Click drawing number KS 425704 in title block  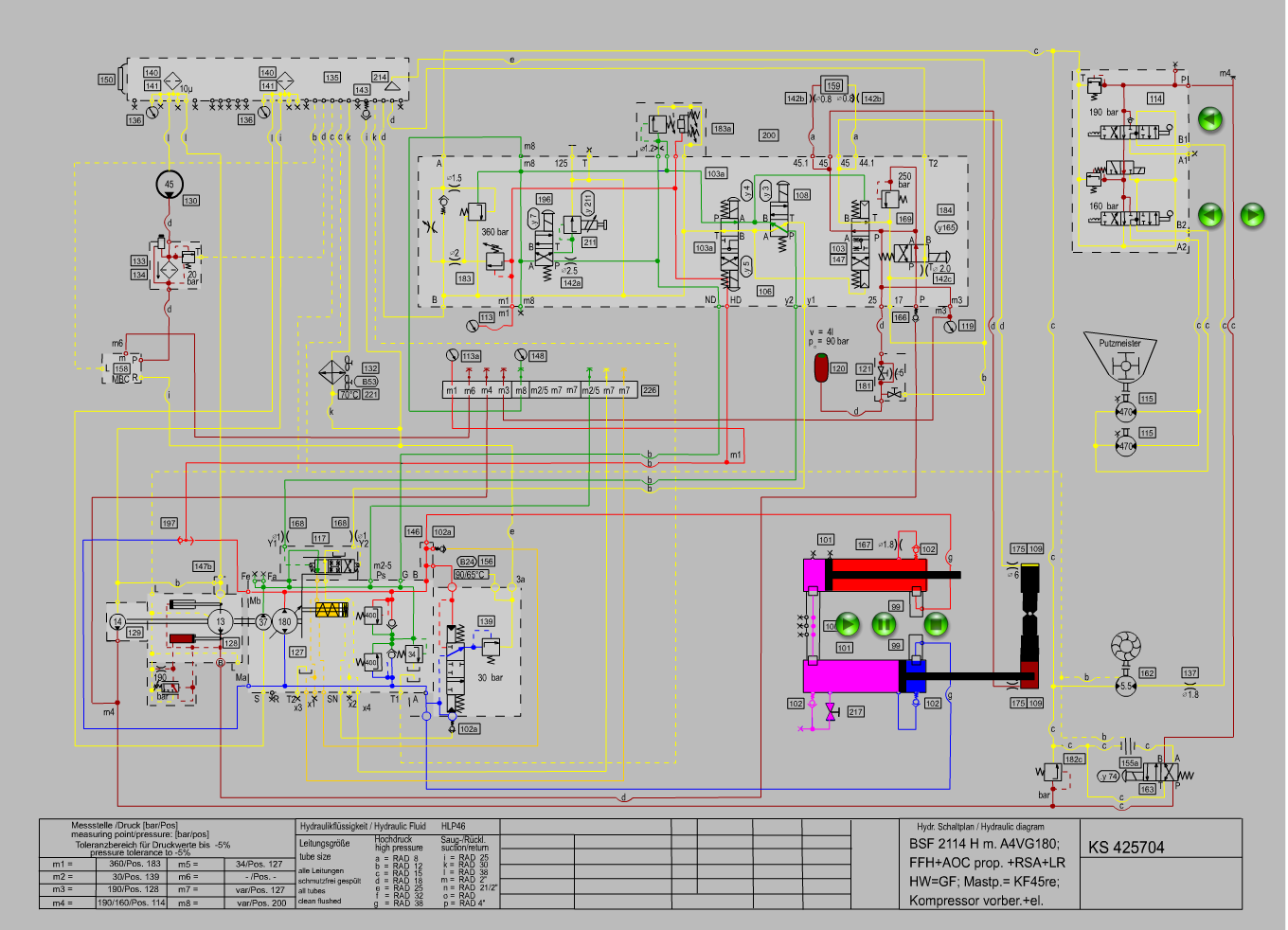click(1126, 848)
